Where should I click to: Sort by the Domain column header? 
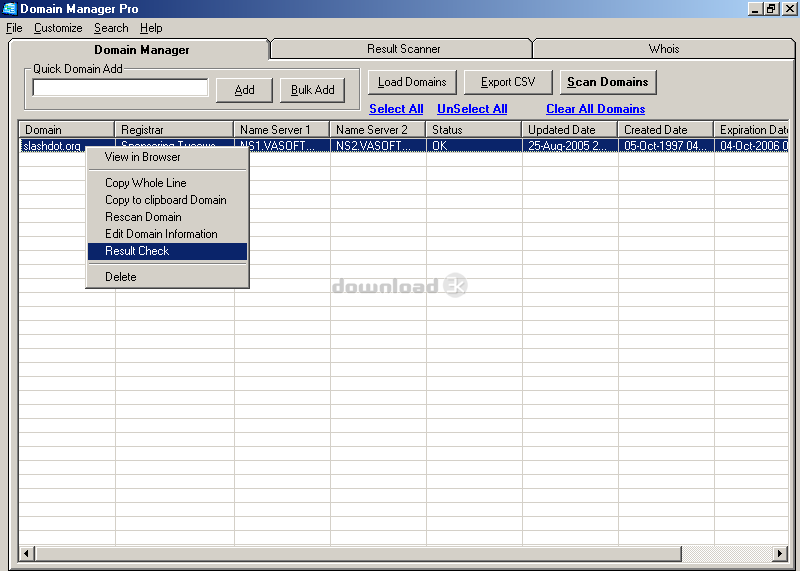[x=66, y=130]
